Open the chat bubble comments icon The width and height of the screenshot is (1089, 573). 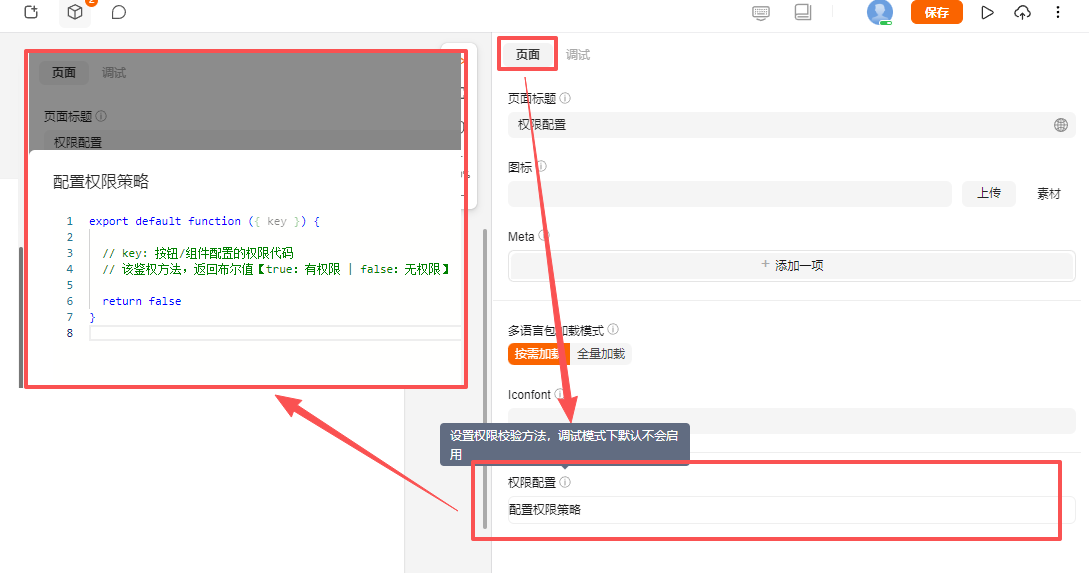pyautogui.click(x=119, y=13)
